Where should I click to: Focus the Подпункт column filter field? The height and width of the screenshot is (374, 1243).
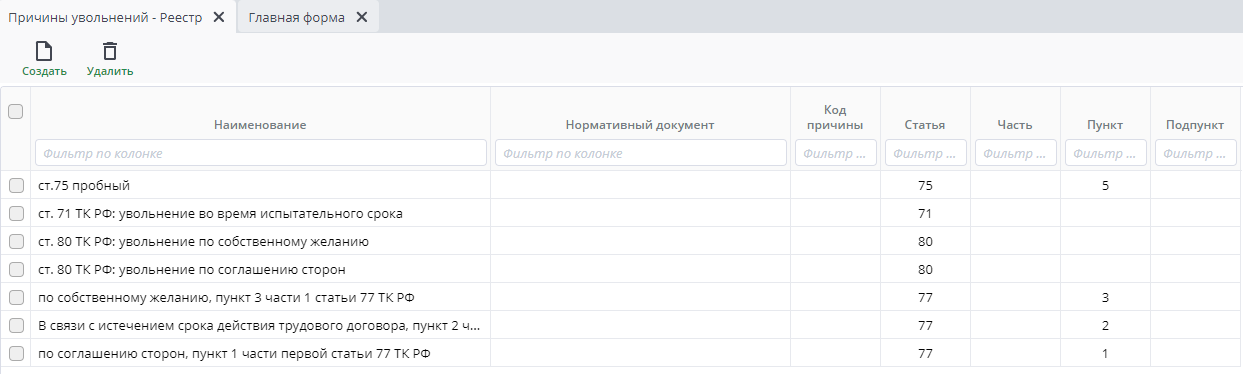1196,153
